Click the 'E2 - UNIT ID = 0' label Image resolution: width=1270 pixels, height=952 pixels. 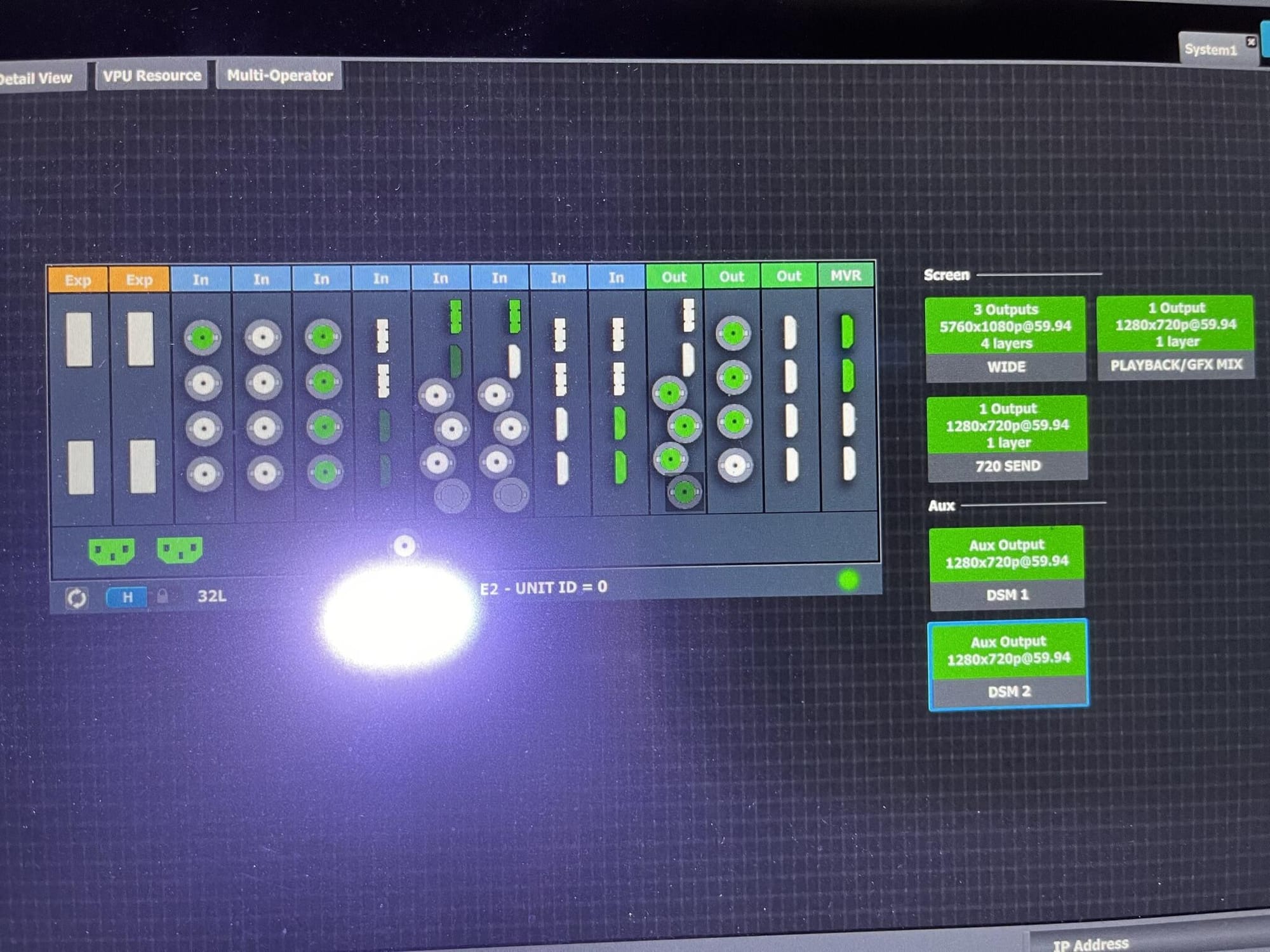coord(544,588)
